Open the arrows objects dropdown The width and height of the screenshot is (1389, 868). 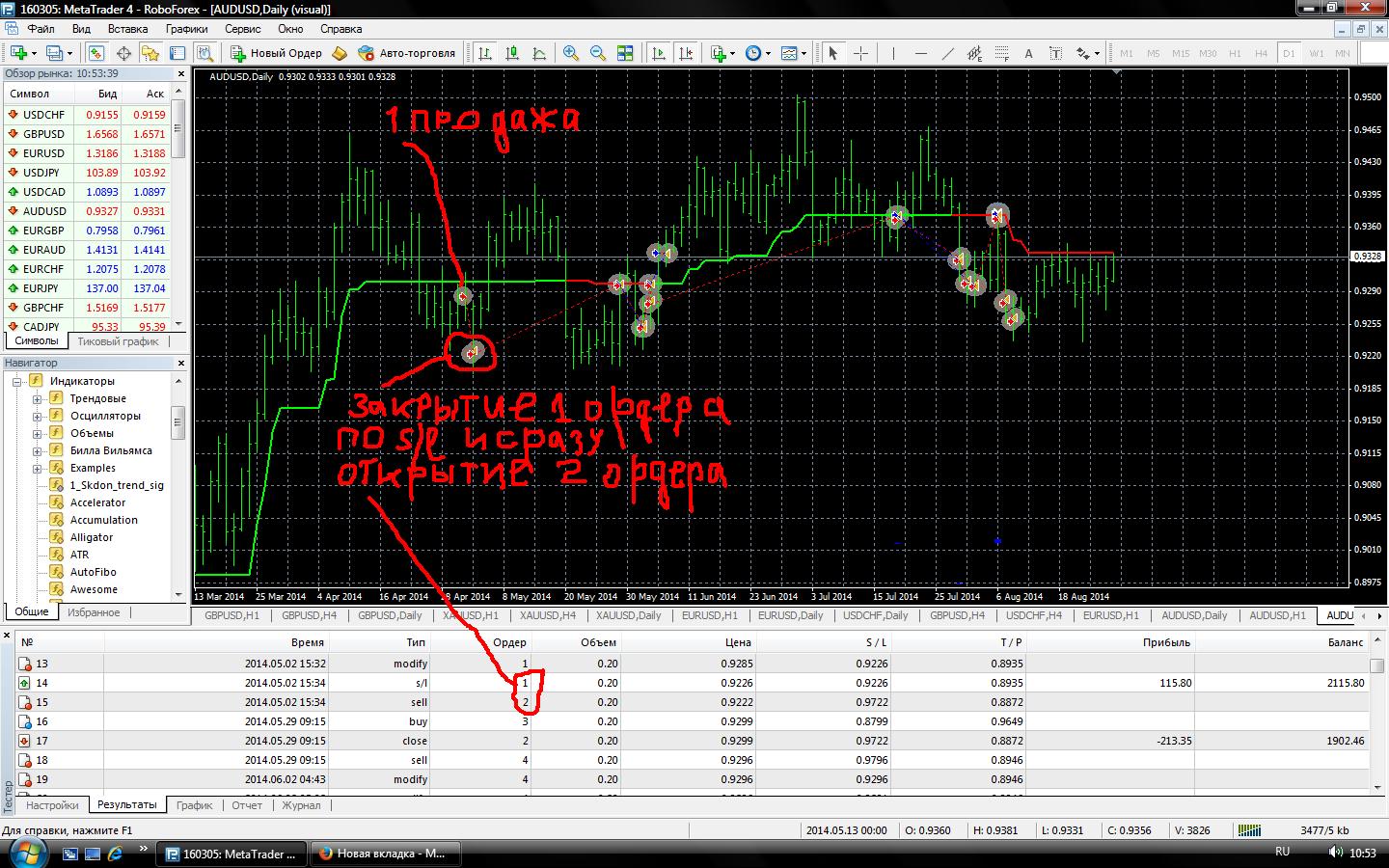(1097, 53)
